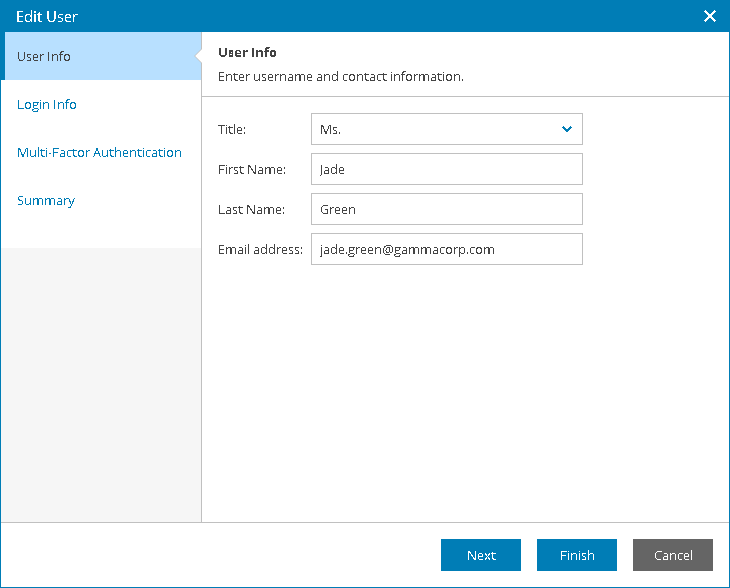Screen dimensions: 730x588
Task: Cancel editing the user
Action: click(673, 555)
